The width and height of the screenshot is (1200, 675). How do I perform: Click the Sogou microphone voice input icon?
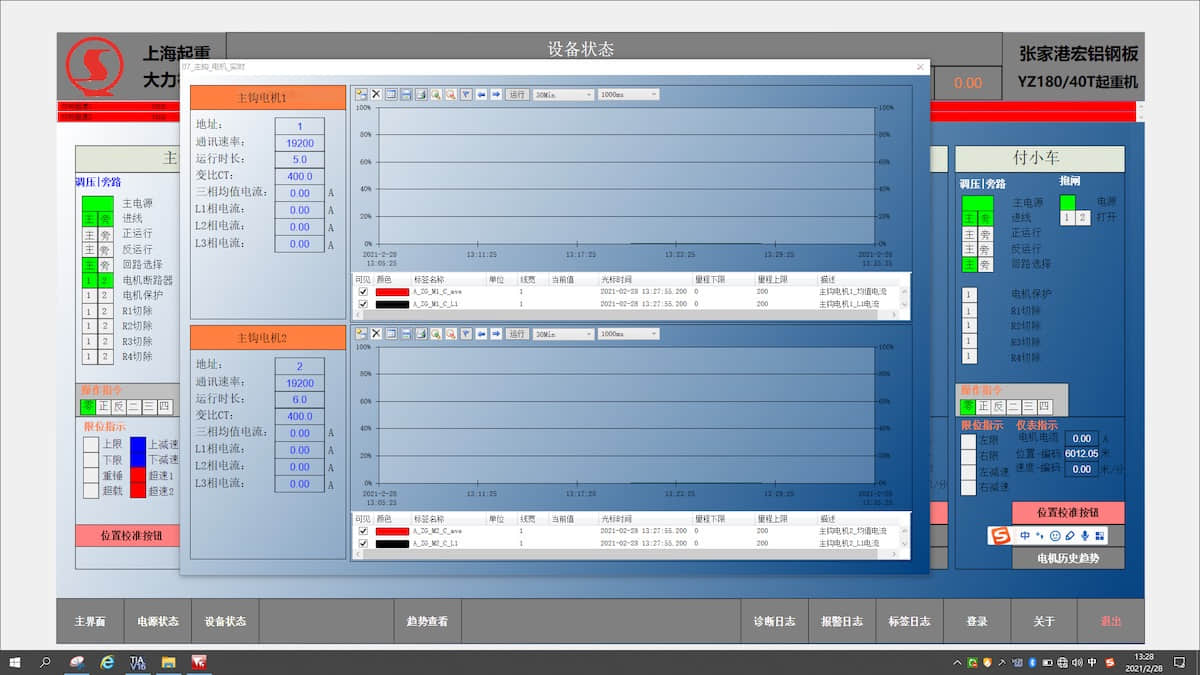1085,536
